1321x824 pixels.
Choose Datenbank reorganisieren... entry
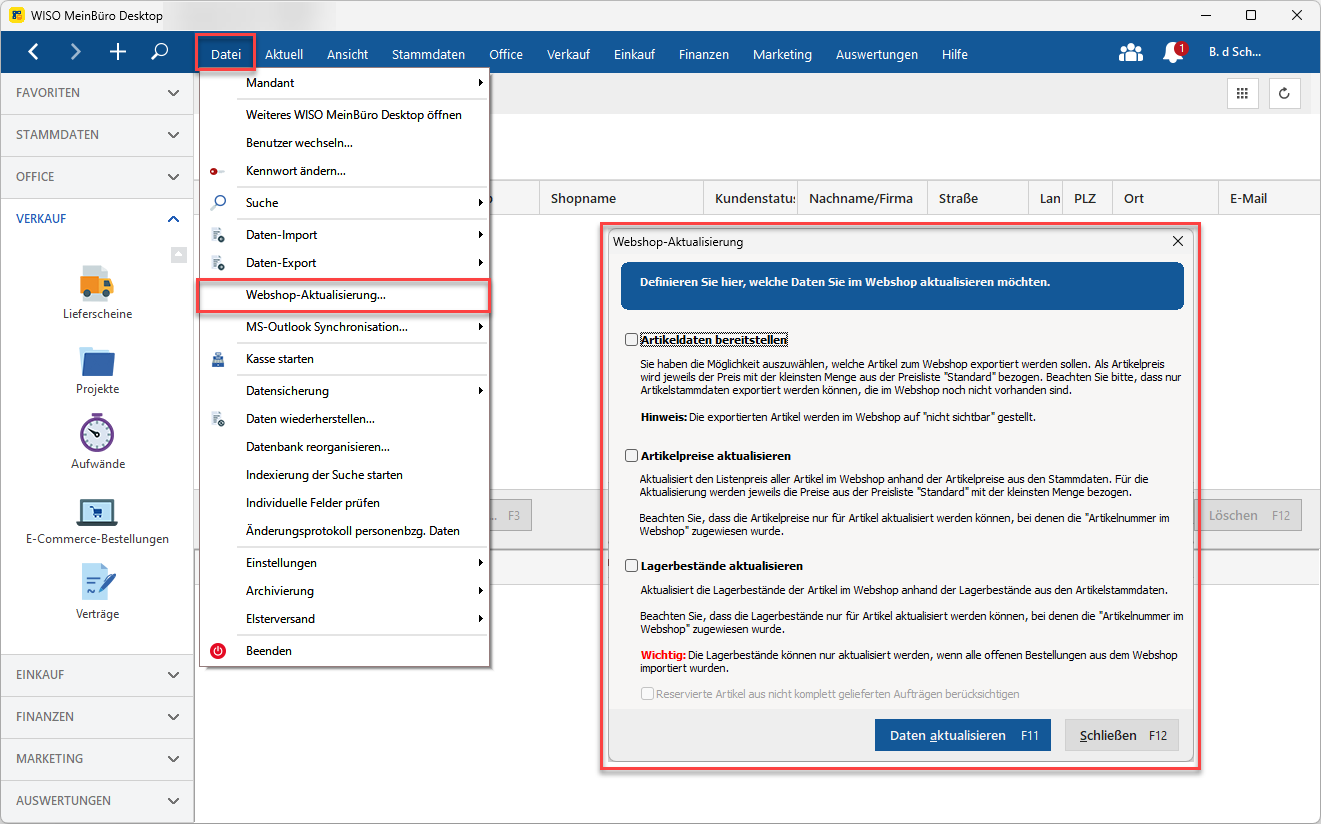tap(344, 447)
